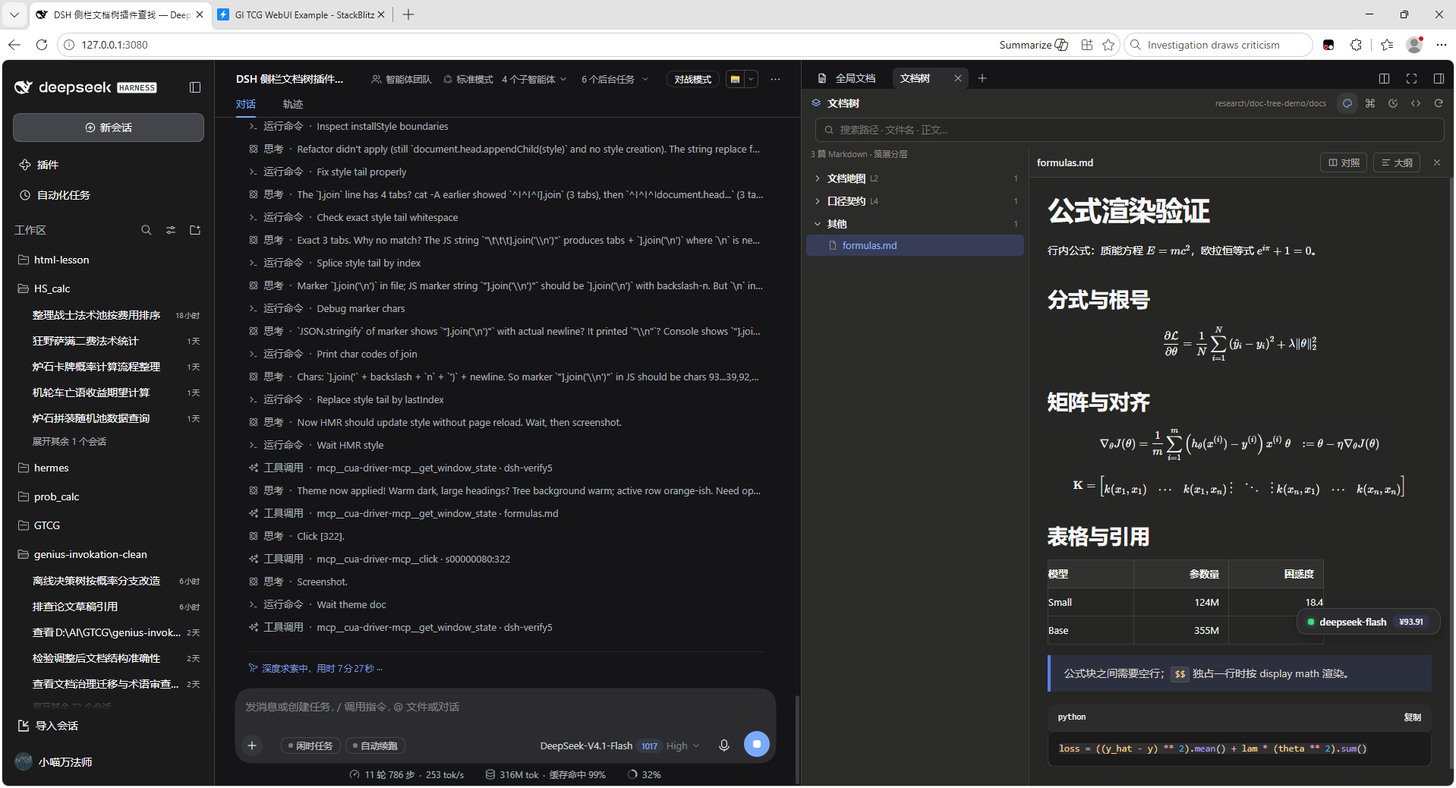The width and height of the screenshot is (1456, 788).
Task: Open dropdown arrow beside the yellow icon
Action: pos(751,79)
